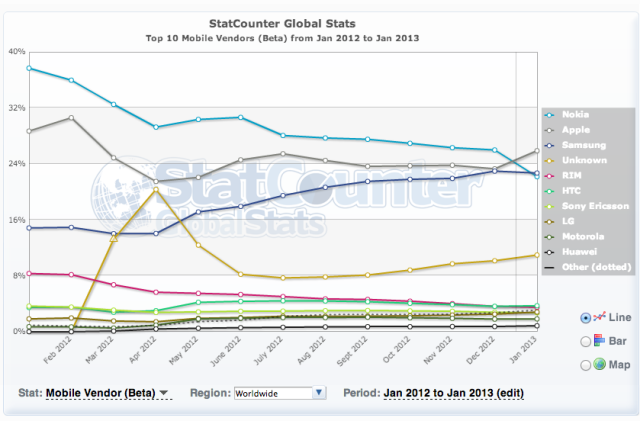The width and height of the screenshot is (640, 421).
Task: Click the bar chart icon beside Bar
Action: [x=599, y=340]
